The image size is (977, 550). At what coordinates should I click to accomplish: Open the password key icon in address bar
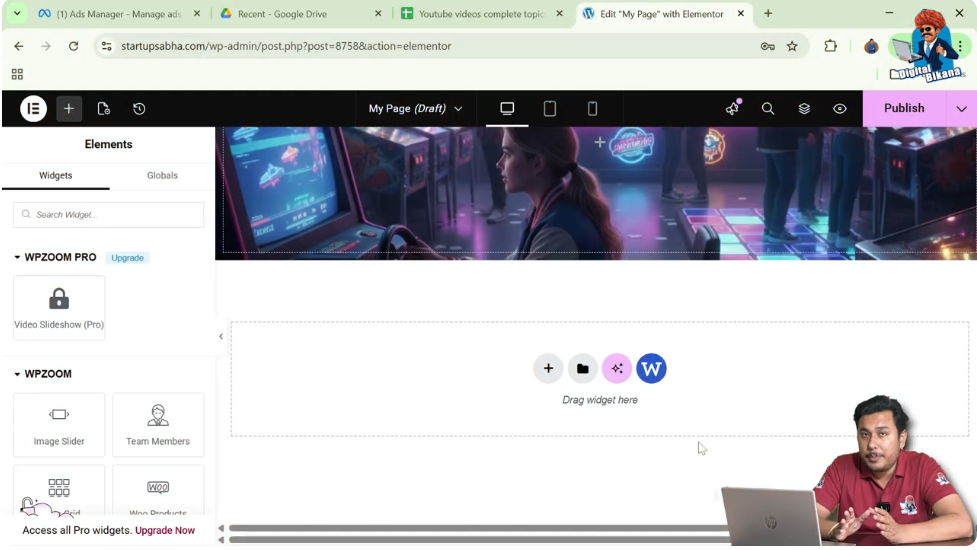pyautogui.click(x=768, y=46)
